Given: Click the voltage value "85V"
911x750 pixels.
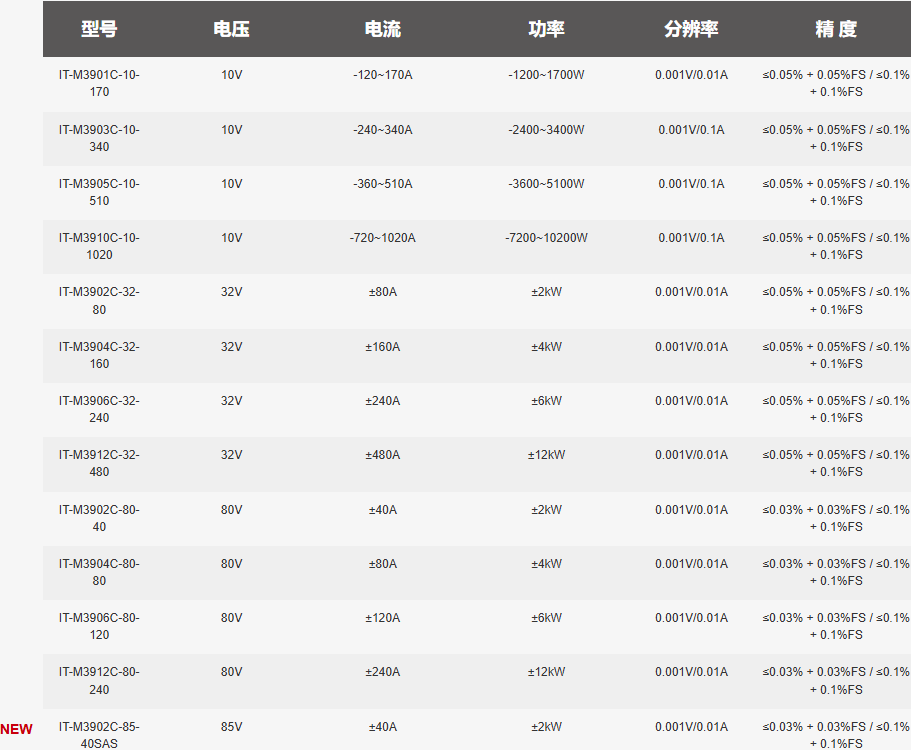Looking at the screenshot, I should [x=231, y=727].
